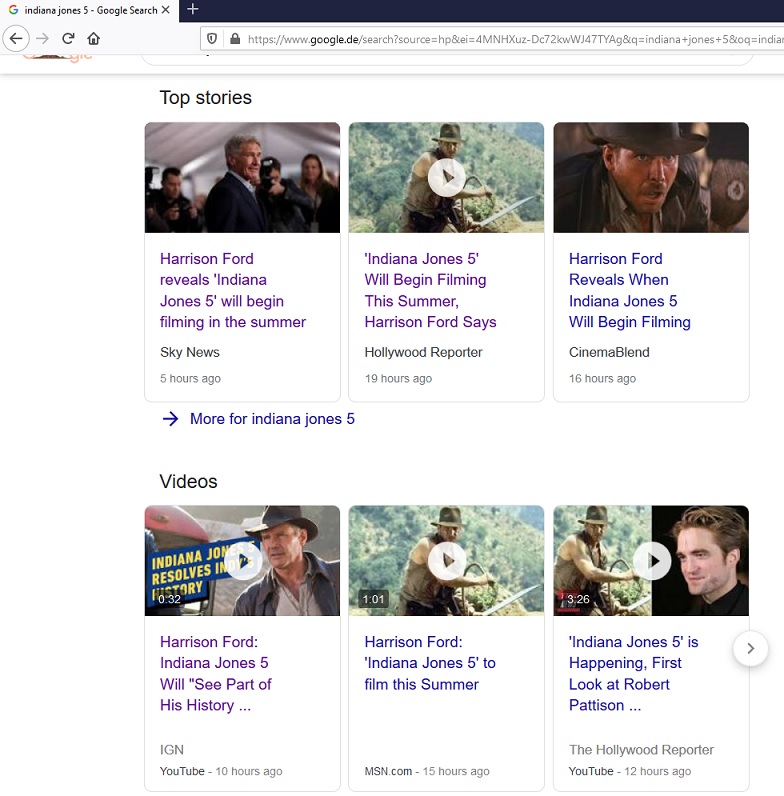
Task: Click the CinemaBlend story thumbnail image
Action: (x=651, y=177)
